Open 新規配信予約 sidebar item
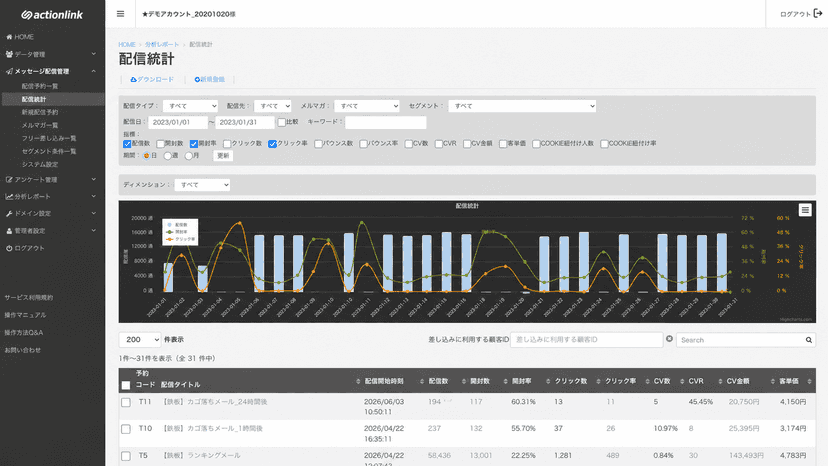The image size is (828, 466). (40, 112)
